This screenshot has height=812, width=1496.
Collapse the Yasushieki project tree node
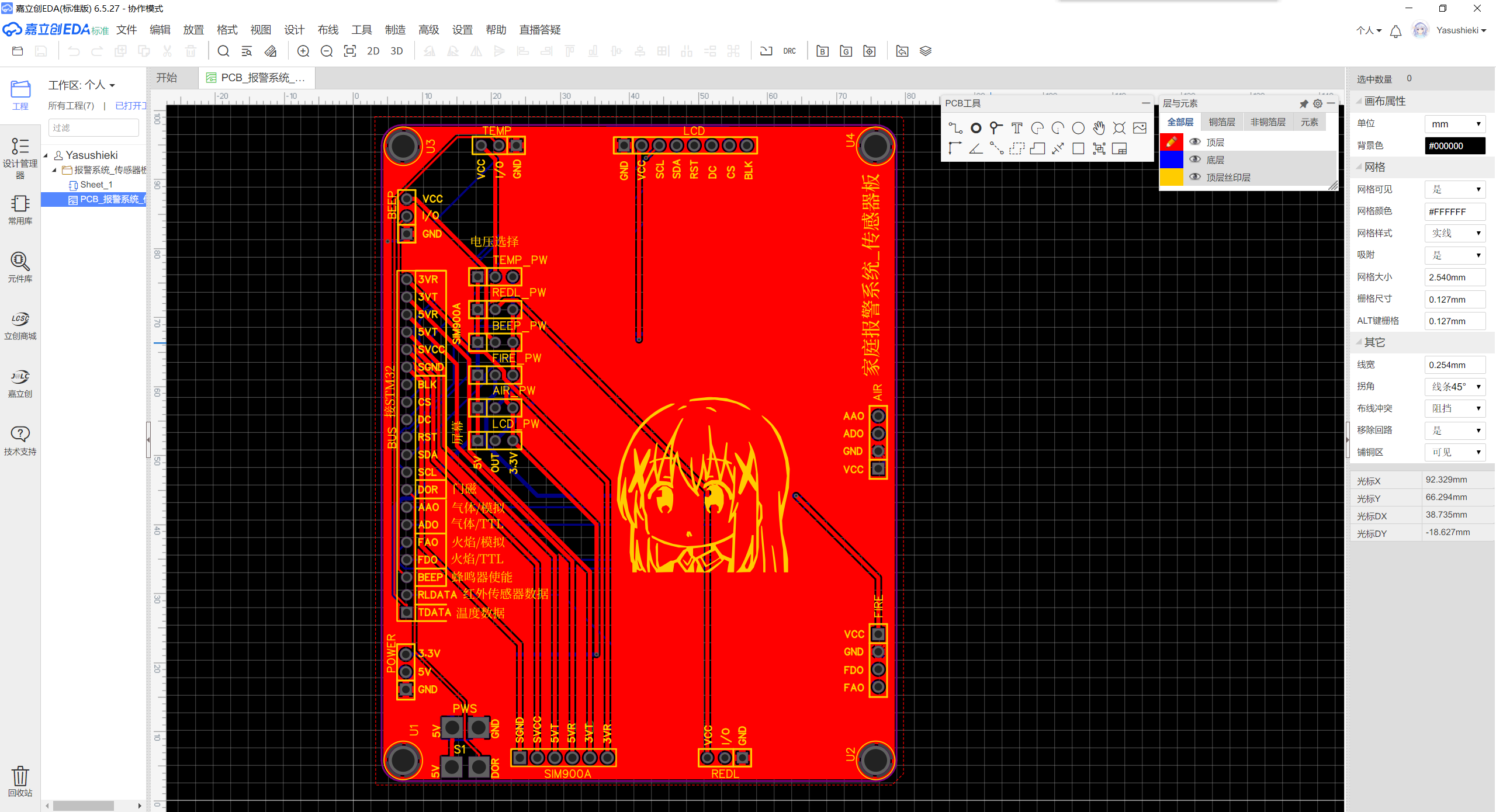point(46,155)
